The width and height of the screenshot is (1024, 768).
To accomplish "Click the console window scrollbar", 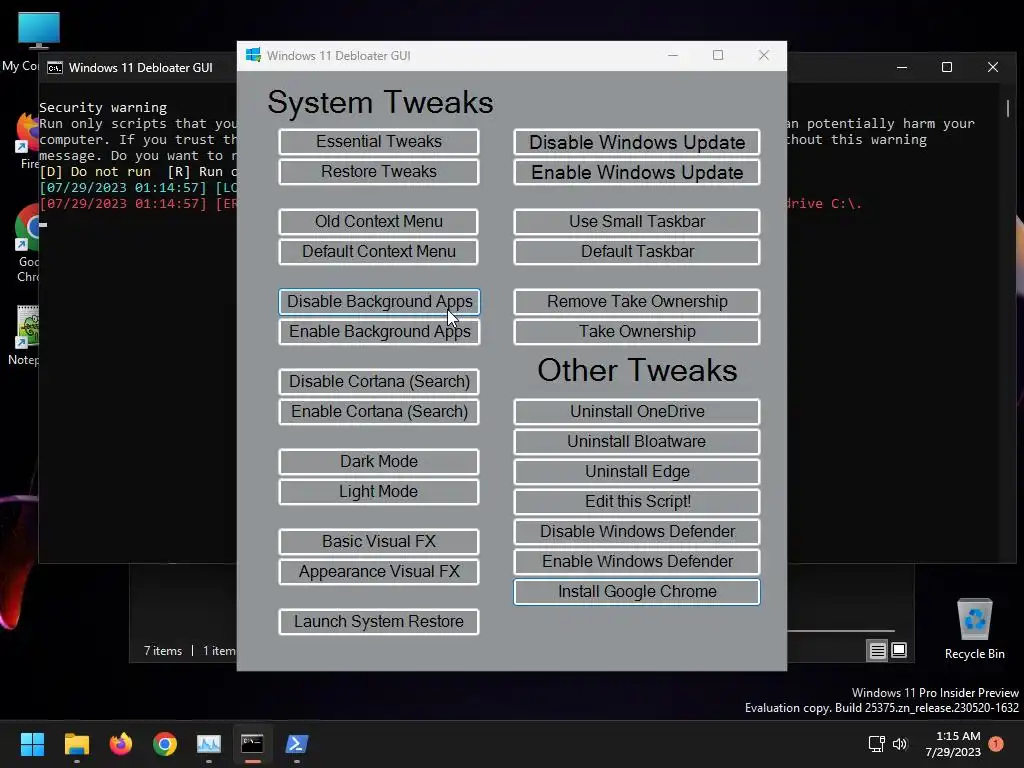I will coord(1008,108).
